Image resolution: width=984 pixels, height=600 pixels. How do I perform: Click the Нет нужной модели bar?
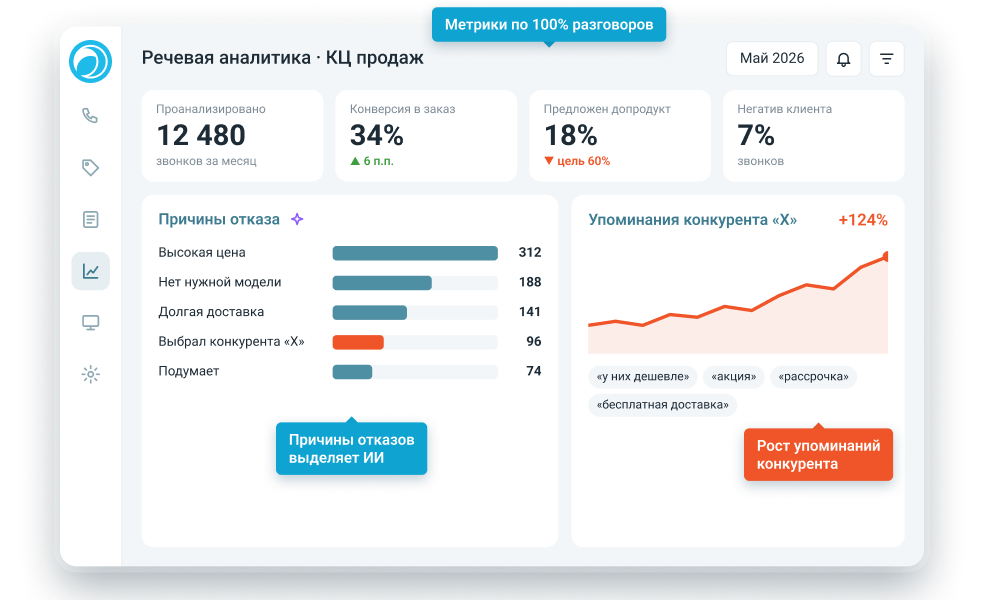(382, 282)
